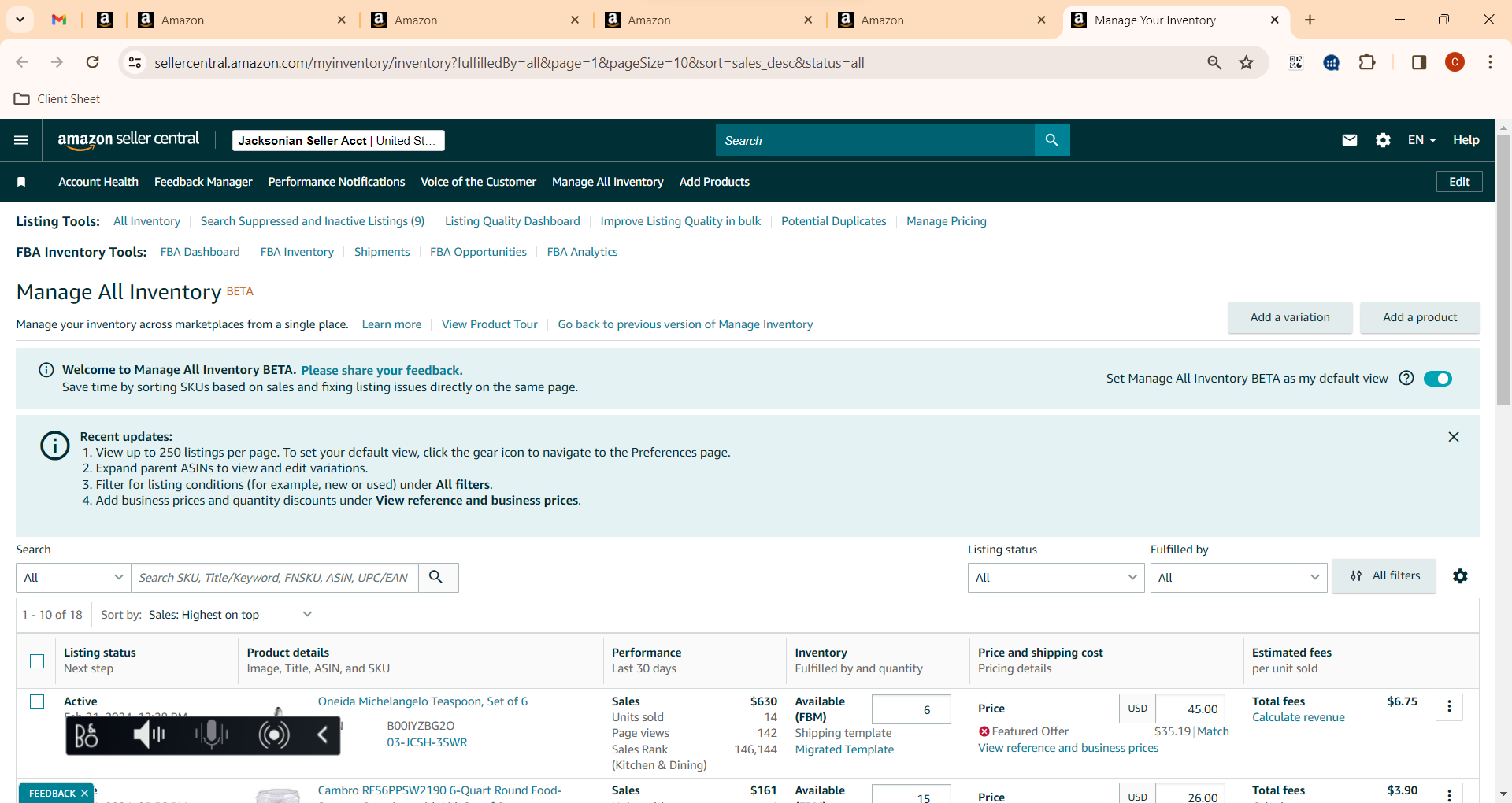Open the Chrome profile avatar
This screenshot has height=803, width=1512.
point(1455,62)
